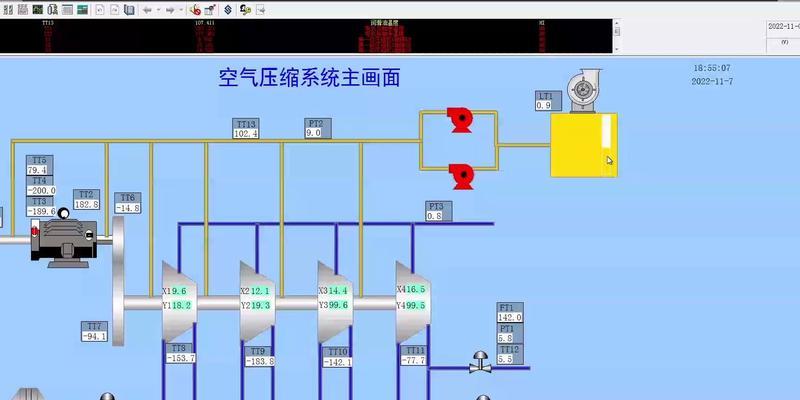Click the page with left-arrow icon
This screenshot has height=400, width=800.
click(x=100, y=10)
